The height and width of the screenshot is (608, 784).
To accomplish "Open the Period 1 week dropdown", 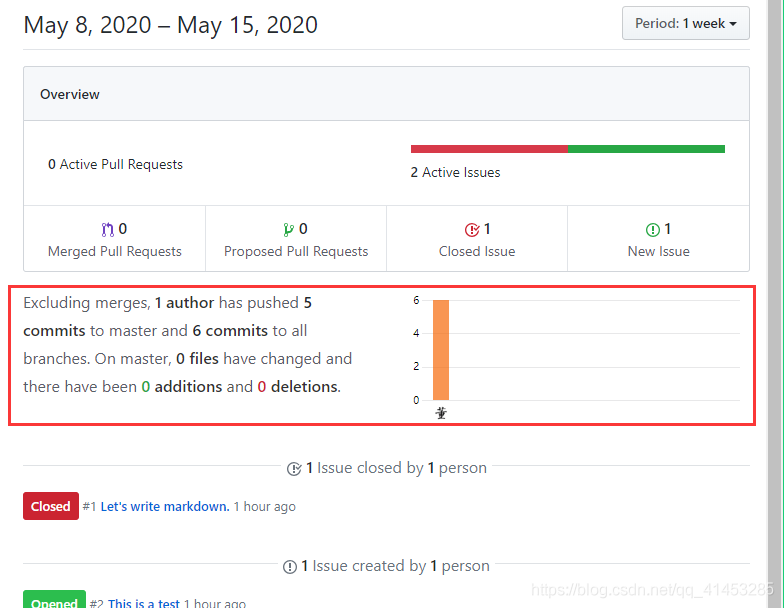I will click(x=685, y=23).
